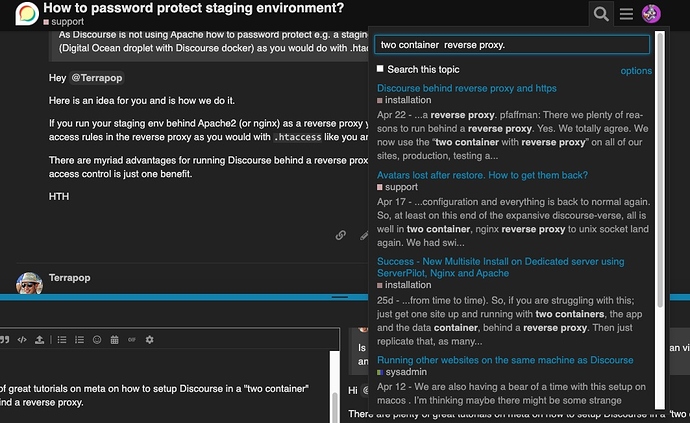Insert date with calendar icon
Screen dimensions: 690x423
tap(114, 340)
